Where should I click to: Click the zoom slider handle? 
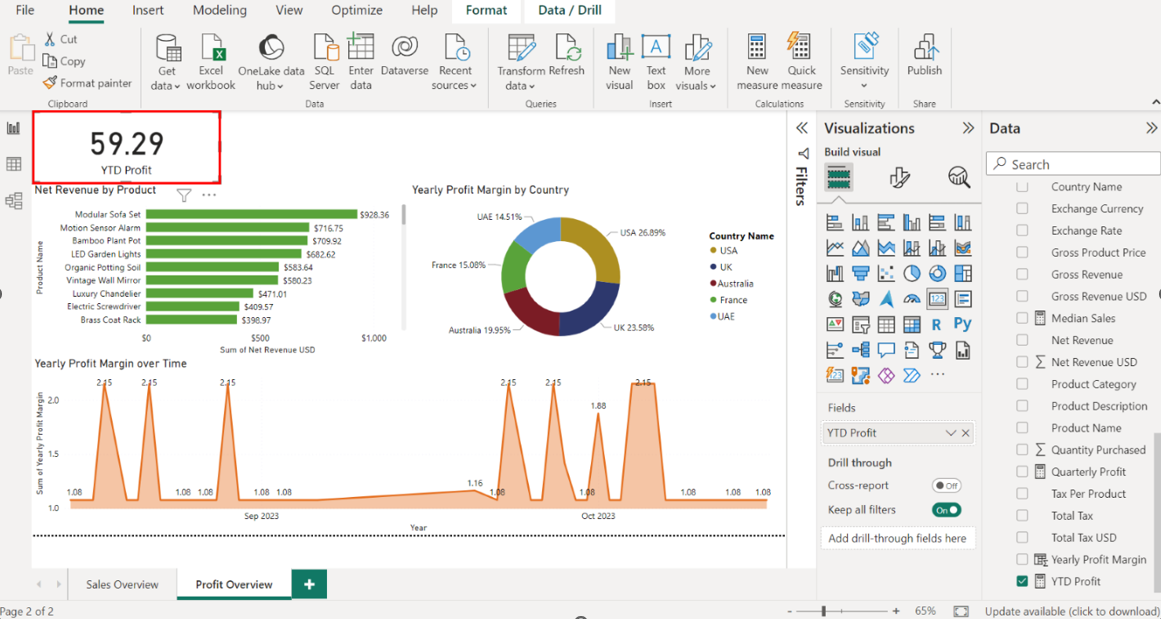click(x=824, y=611)
